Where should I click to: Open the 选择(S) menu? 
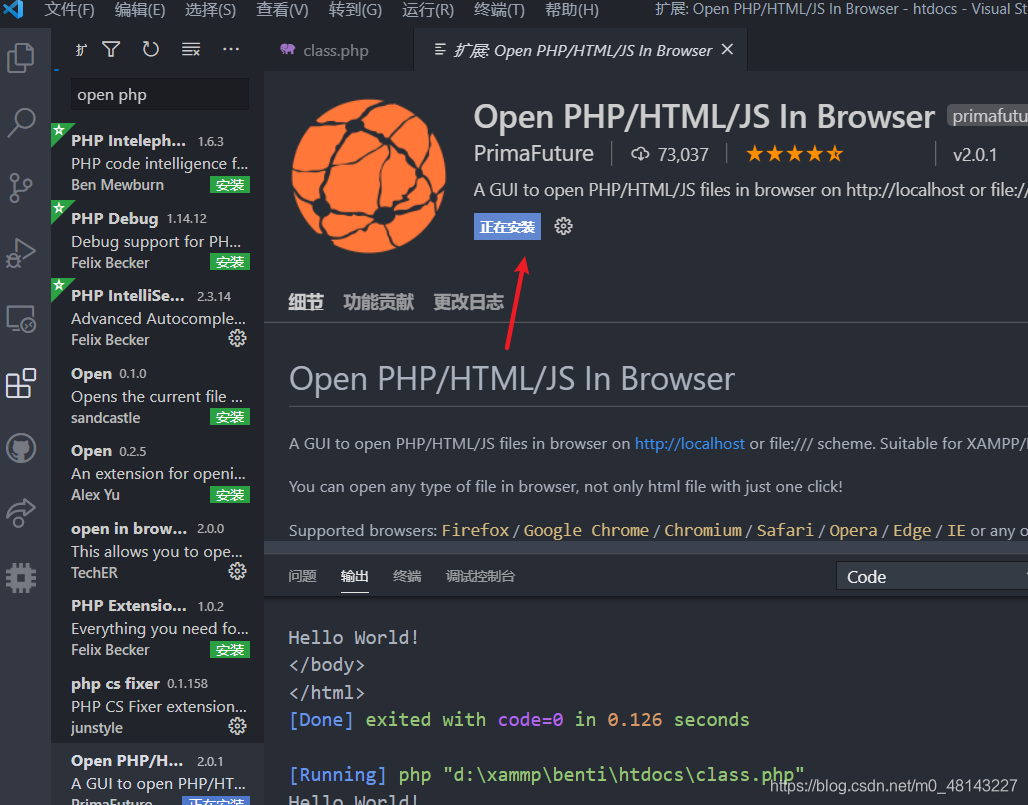tap(210, 10)
